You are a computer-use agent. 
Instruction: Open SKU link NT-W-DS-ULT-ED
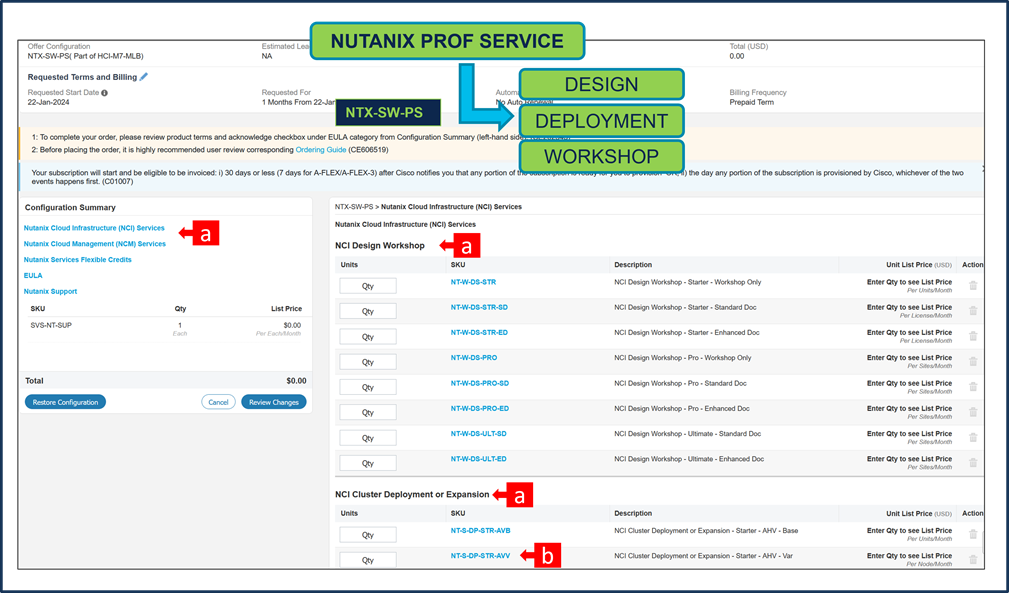pos(478,459)
